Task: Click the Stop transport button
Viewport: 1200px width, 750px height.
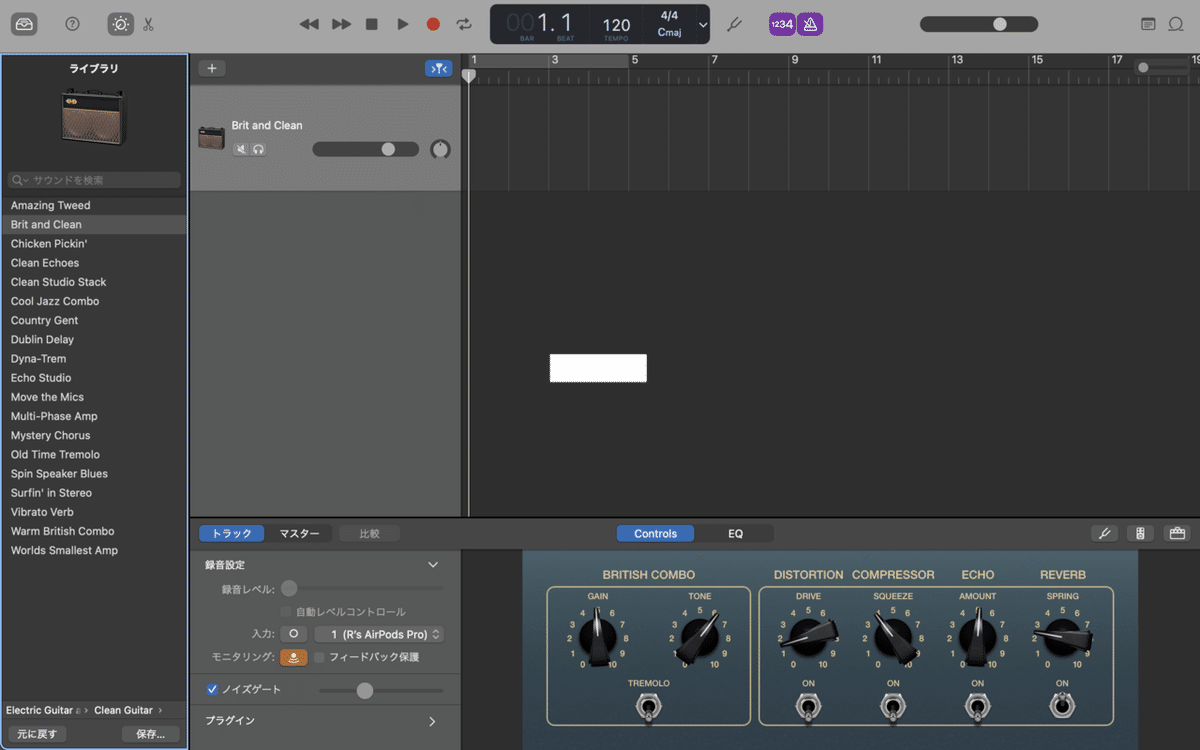Action: click(372, 24)
